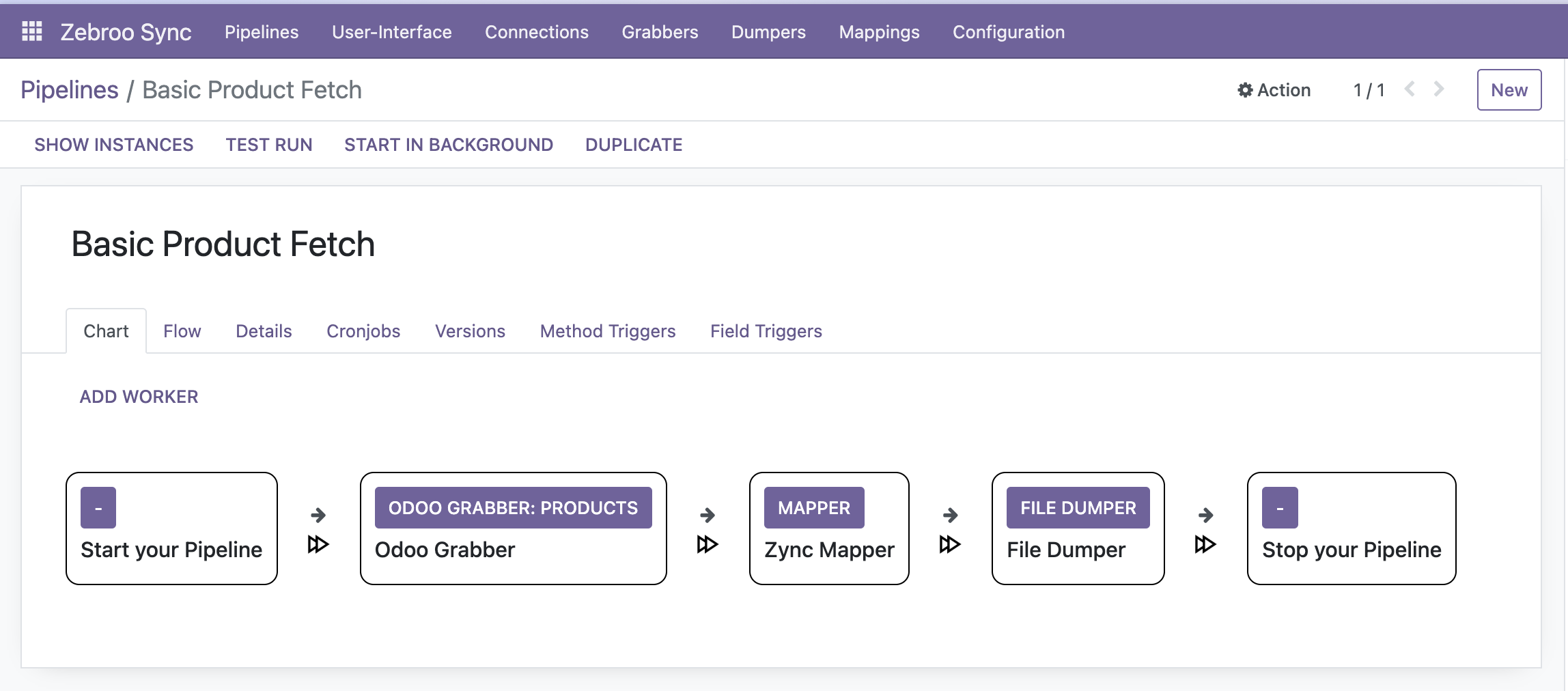Go to next record with right chevron

tap(1439, 89)
